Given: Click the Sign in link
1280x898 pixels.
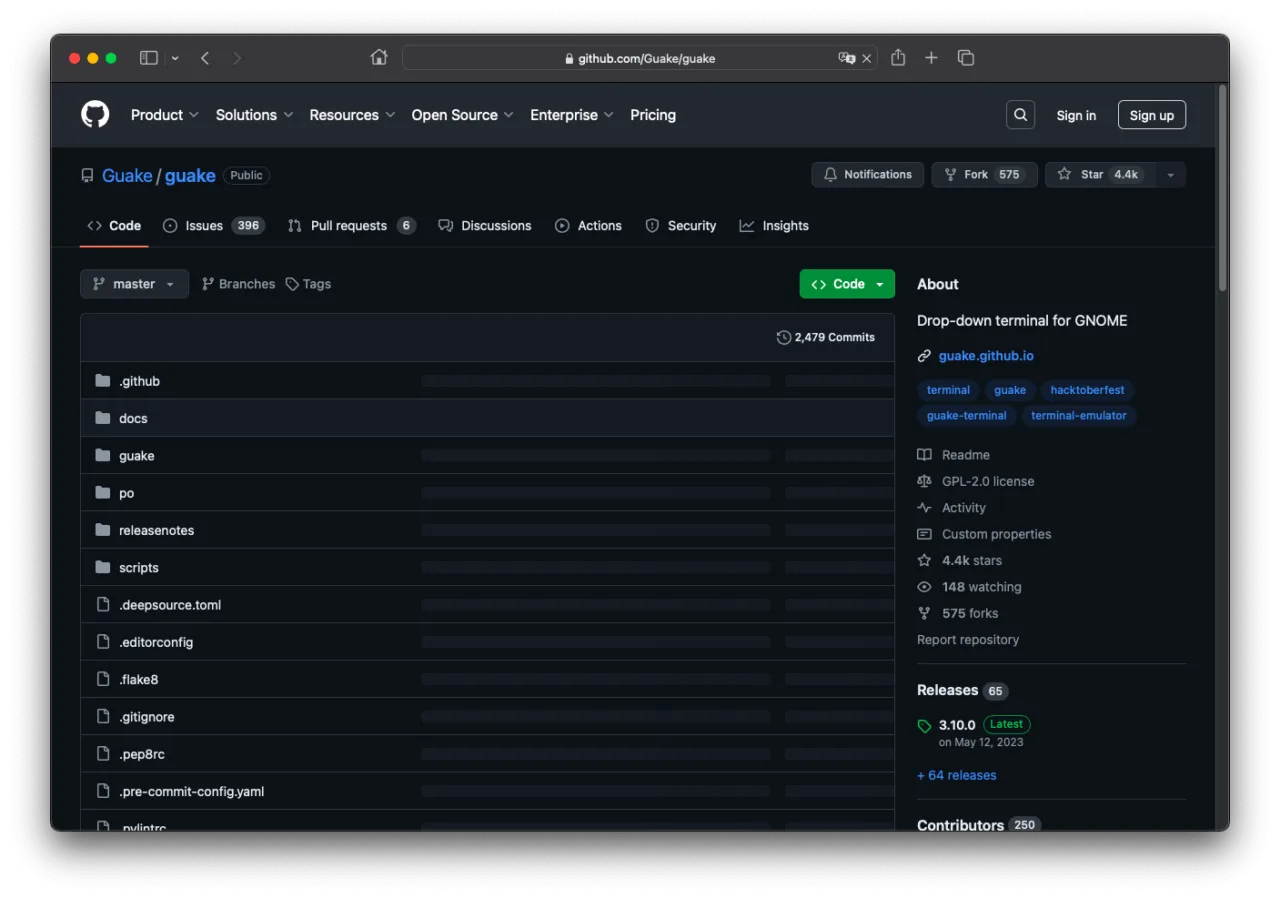Looking at the screenshot, I should click(x=1076, y=116).
